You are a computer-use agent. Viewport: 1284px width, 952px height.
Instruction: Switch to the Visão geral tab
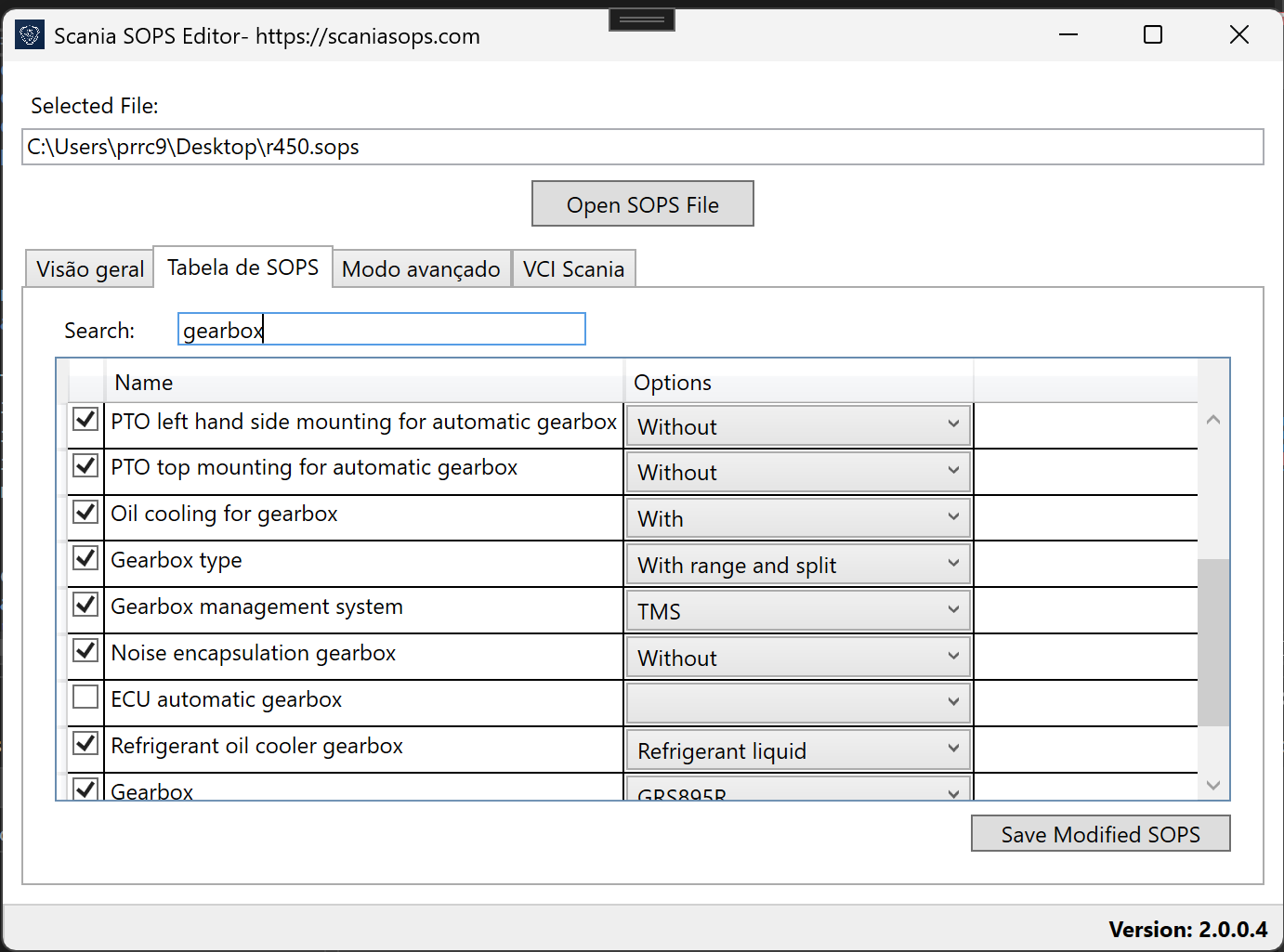[x=88, y=268]
